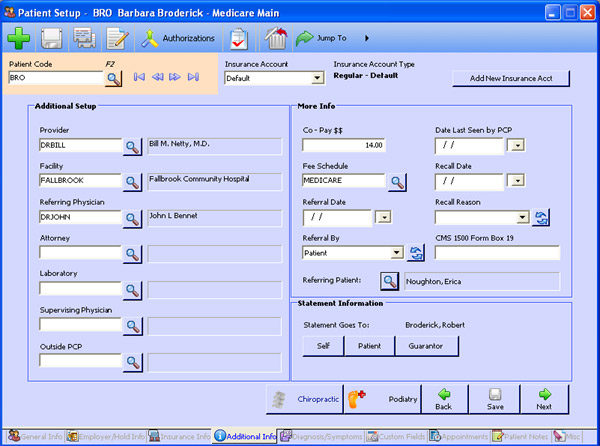
Task: Click the Provider lookup magnifier icon
Action: [132, 147]
